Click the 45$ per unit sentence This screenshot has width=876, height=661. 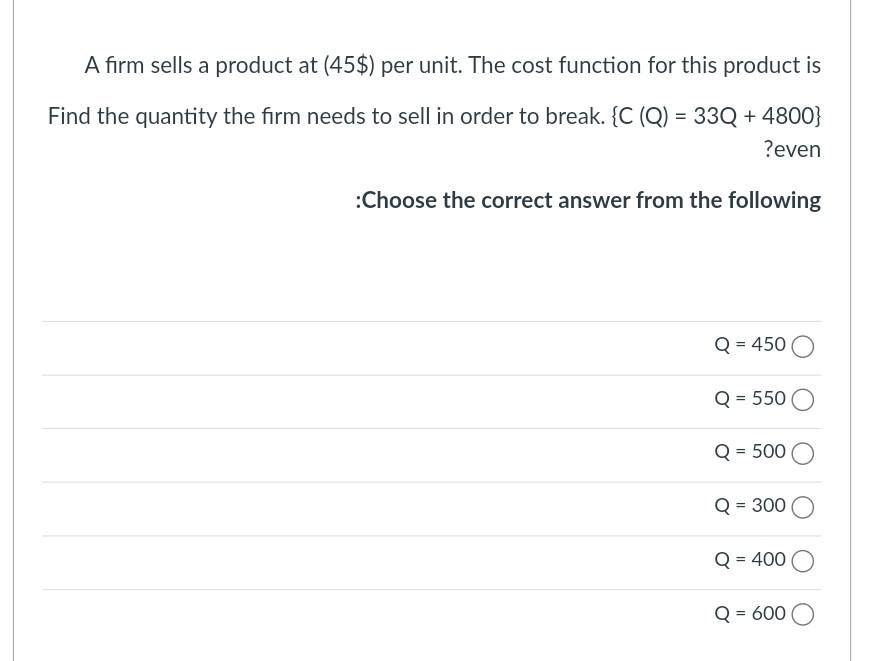click(x=452, y=65)
